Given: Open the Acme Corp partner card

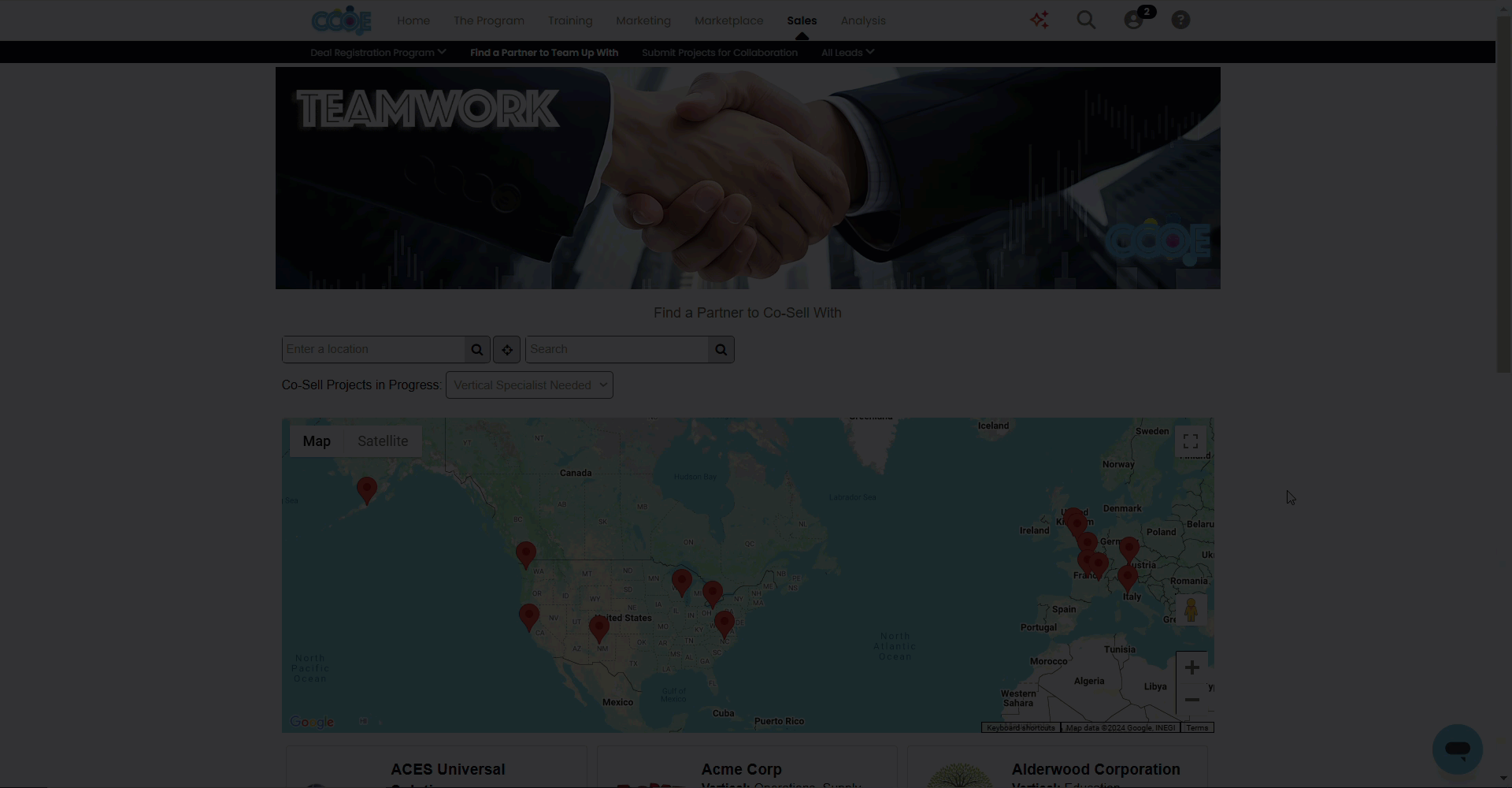Looking at the screenshot, I should pyautogui.click(x=747, y=768).
